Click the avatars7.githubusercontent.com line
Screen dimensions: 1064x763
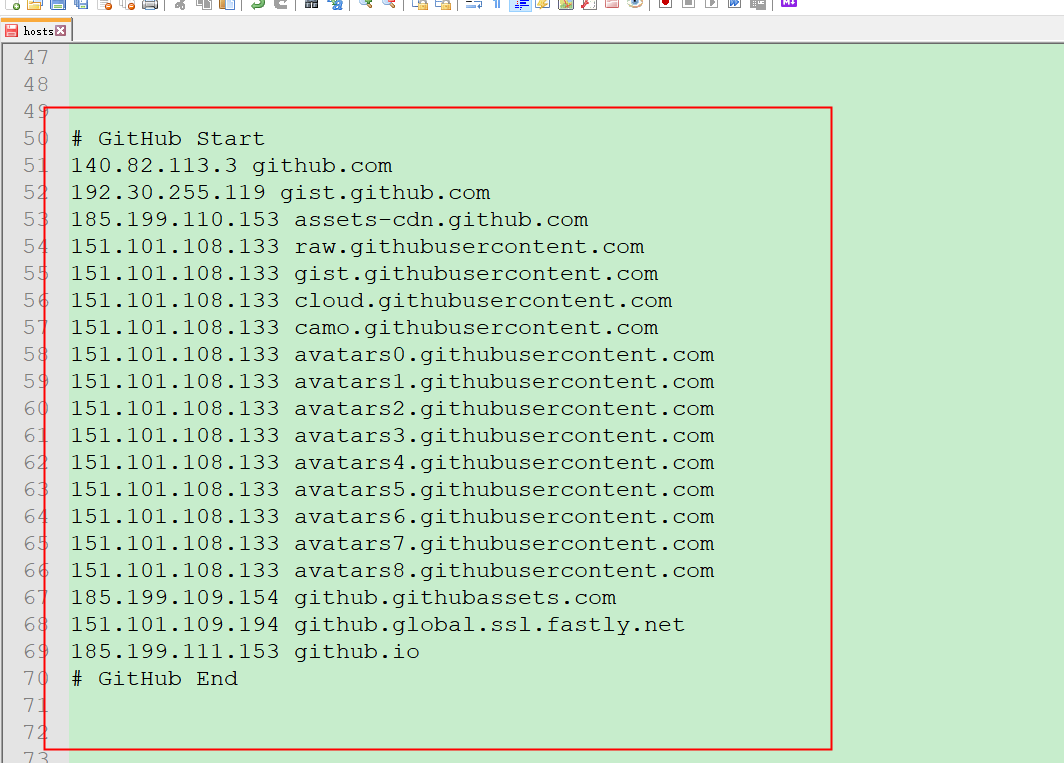coord(392,544)
